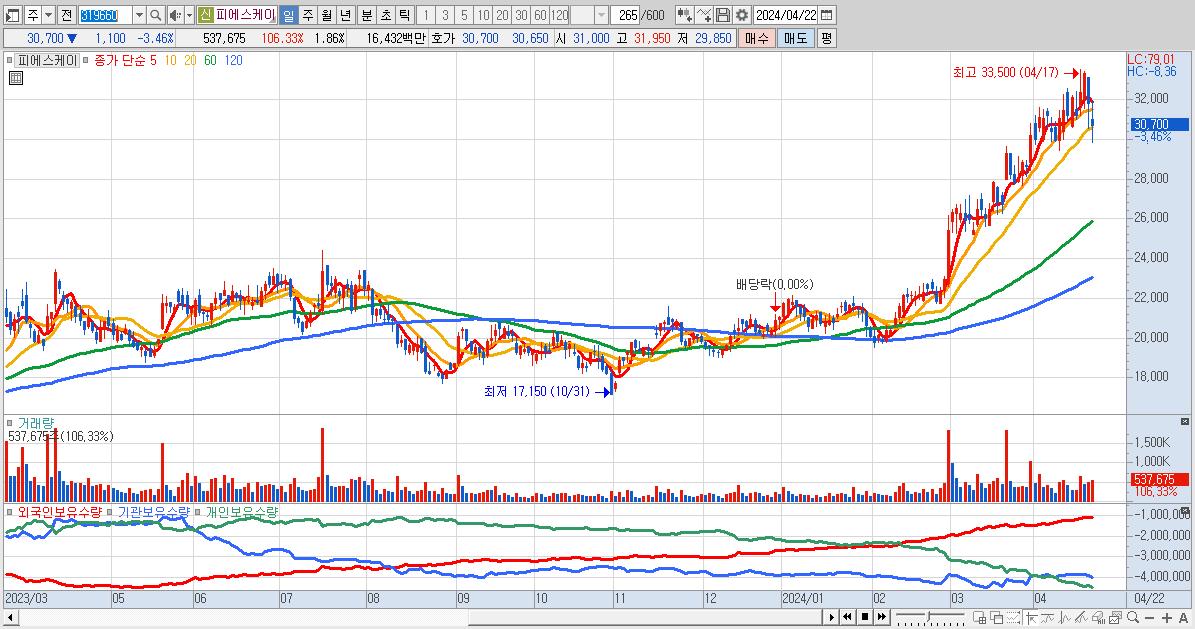Open the chart settings gear icon
This screenshot has height=629, width=1195.
(x=742, y=15)
